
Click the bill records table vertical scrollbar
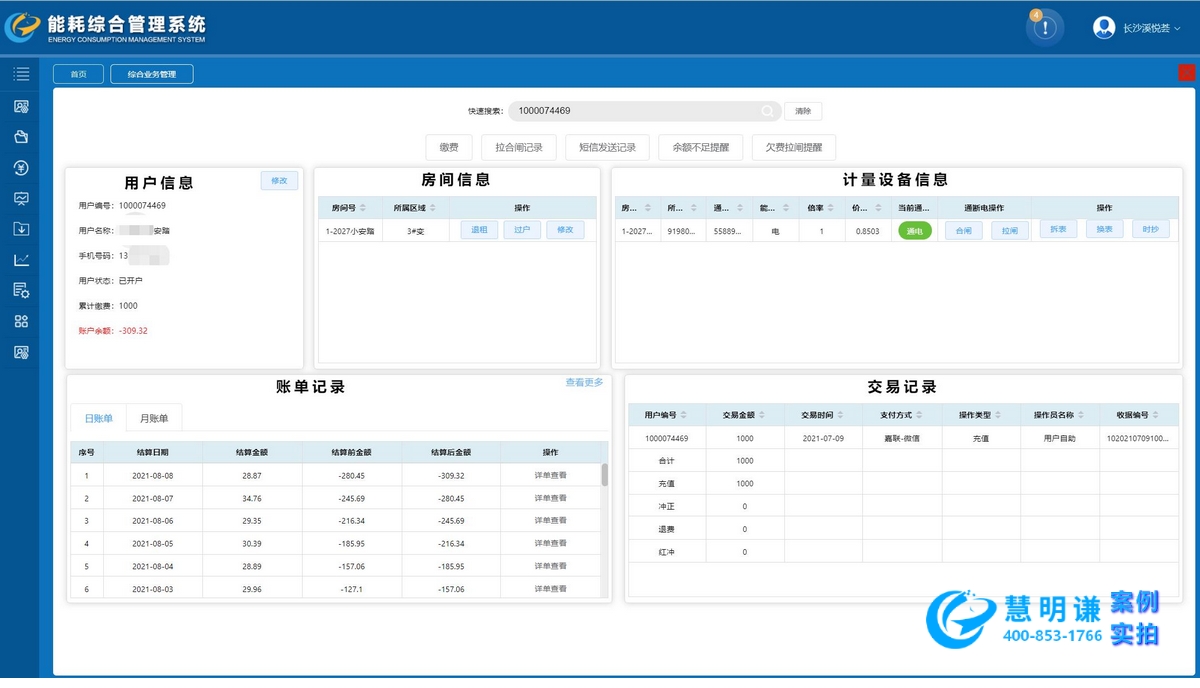pos(604,475)
